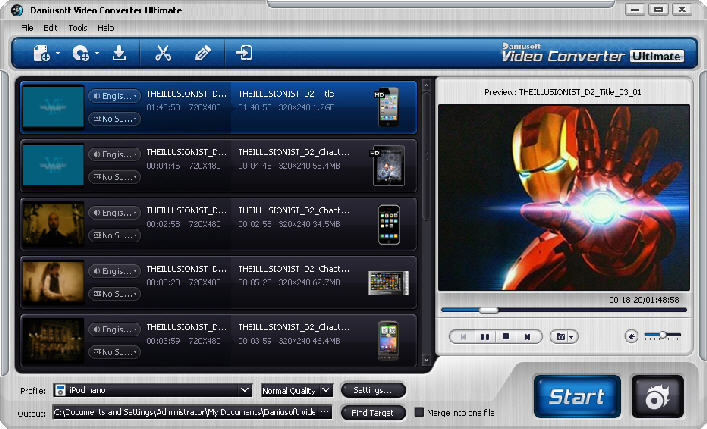This screenshot has width=707, height=429.
Task: Open subtitle dropdown in the 34.7MB row
Action: (114, 294)
